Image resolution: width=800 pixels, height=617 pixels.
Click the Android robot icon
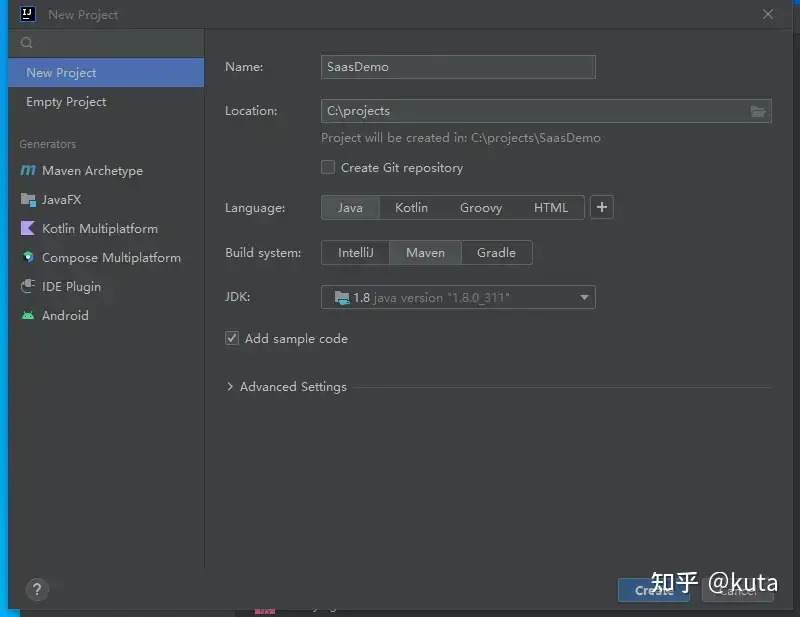tap(28, 315)
